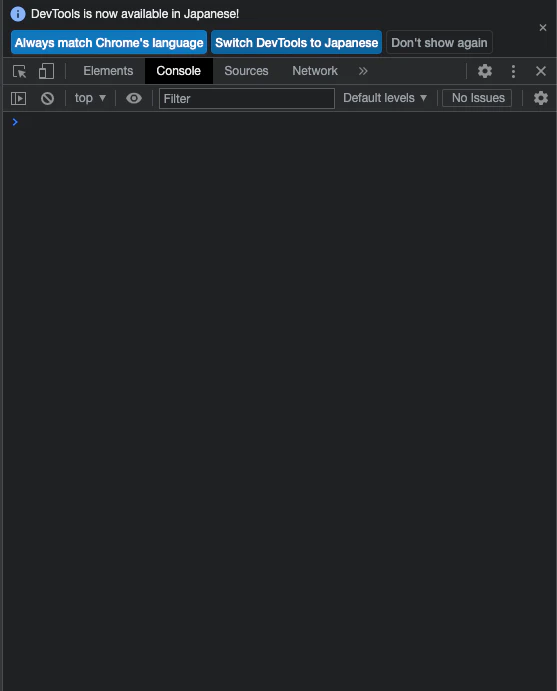The image size is (557, 691).
Task: Expand more tabs chevron
Action: click(363, 71)
